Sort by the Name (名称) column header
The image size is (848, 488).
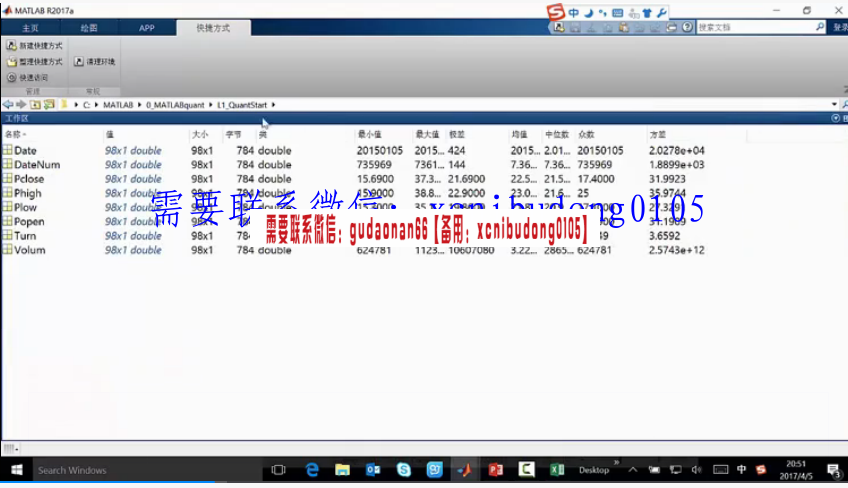[x=16, y=134]
